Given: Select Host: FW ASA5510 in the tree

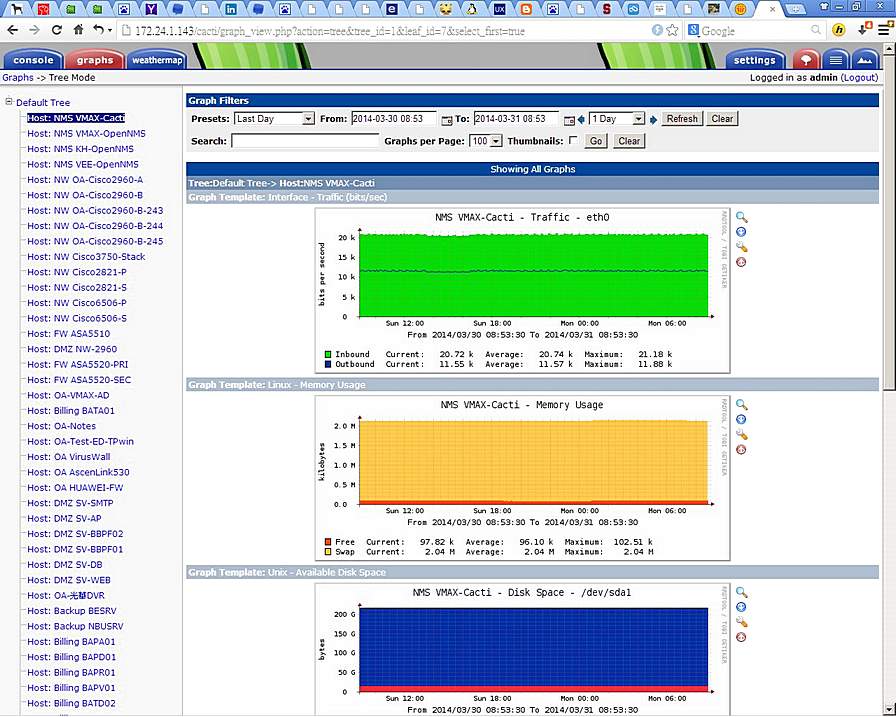Looking at the screenshot, I should (x=69, y=334).
